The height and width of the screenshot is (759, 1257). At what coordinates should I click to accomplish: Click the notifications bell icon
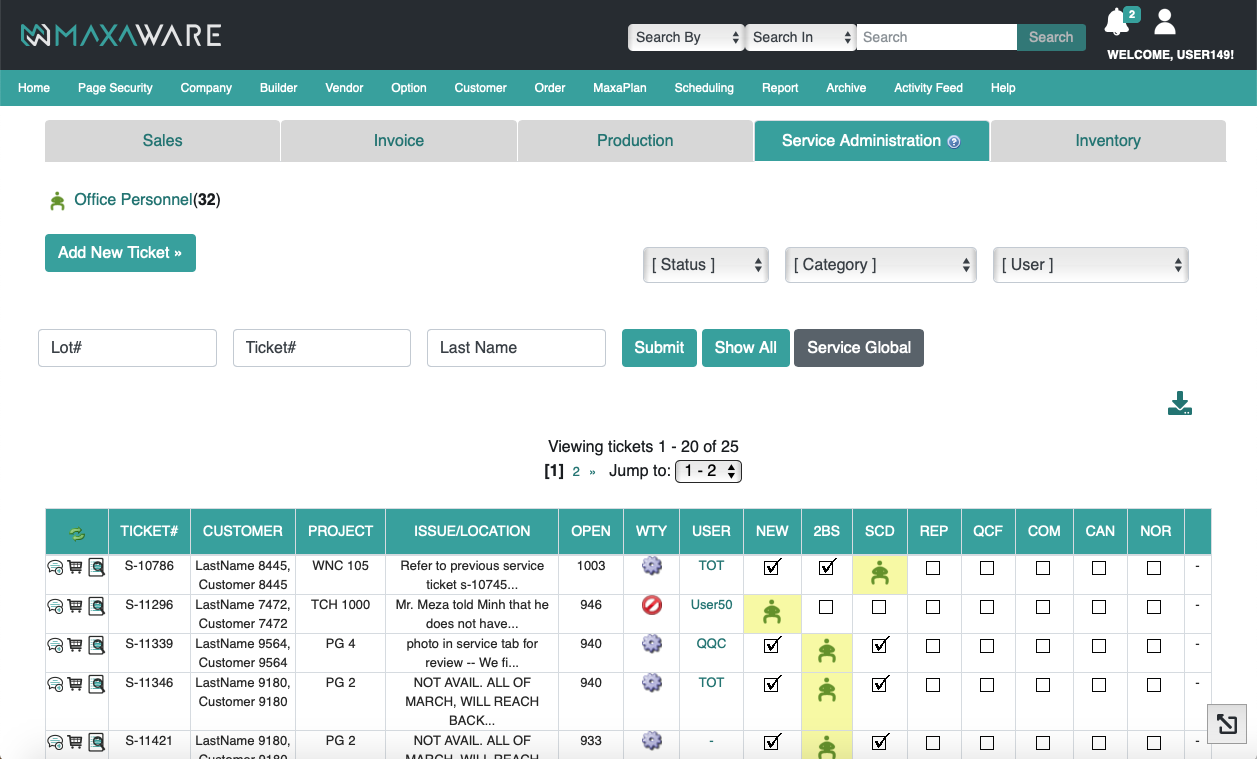coord(1117,22)
